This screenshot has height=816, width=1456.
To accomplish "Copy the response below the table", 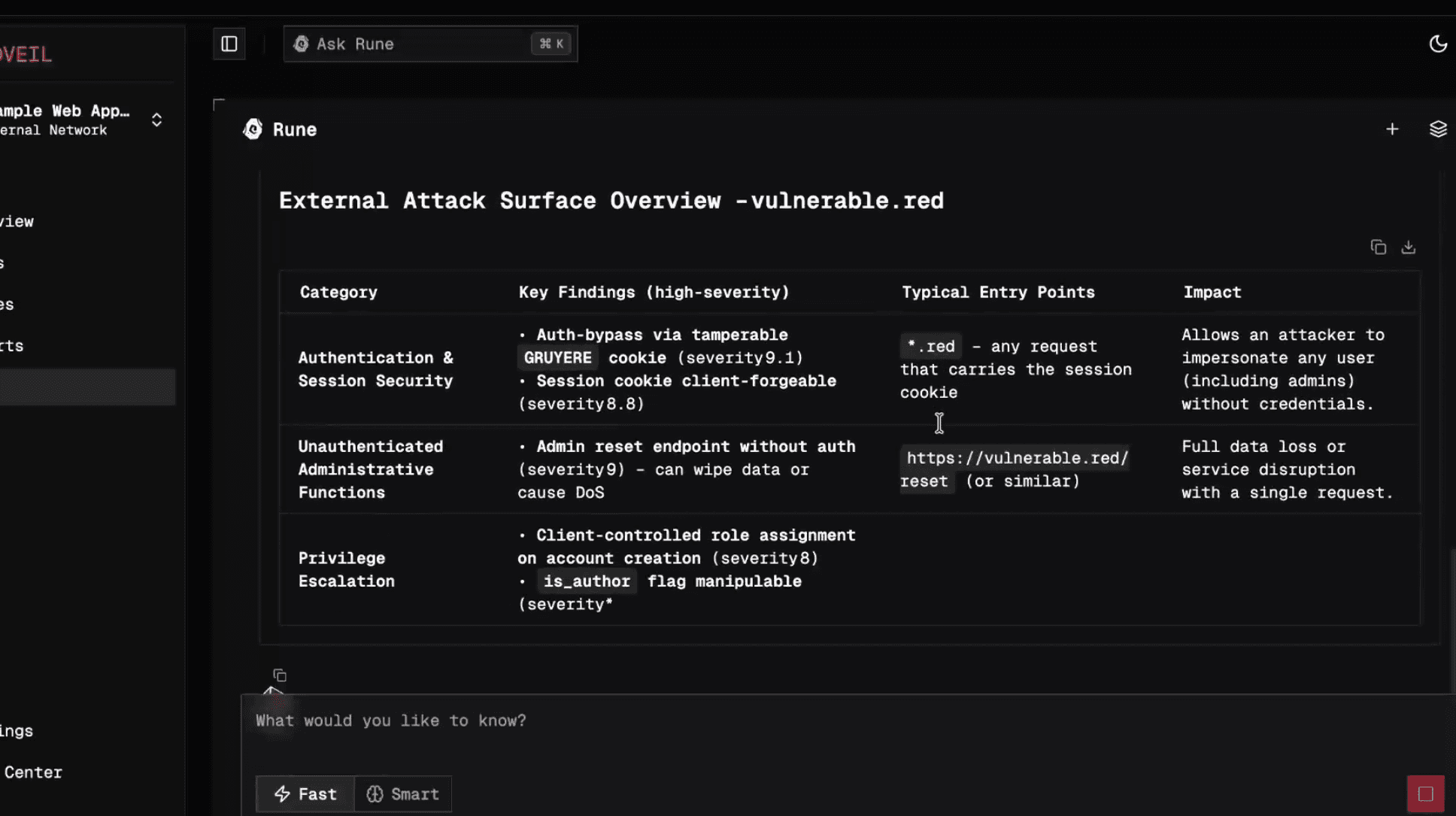I will click(280, 675).
